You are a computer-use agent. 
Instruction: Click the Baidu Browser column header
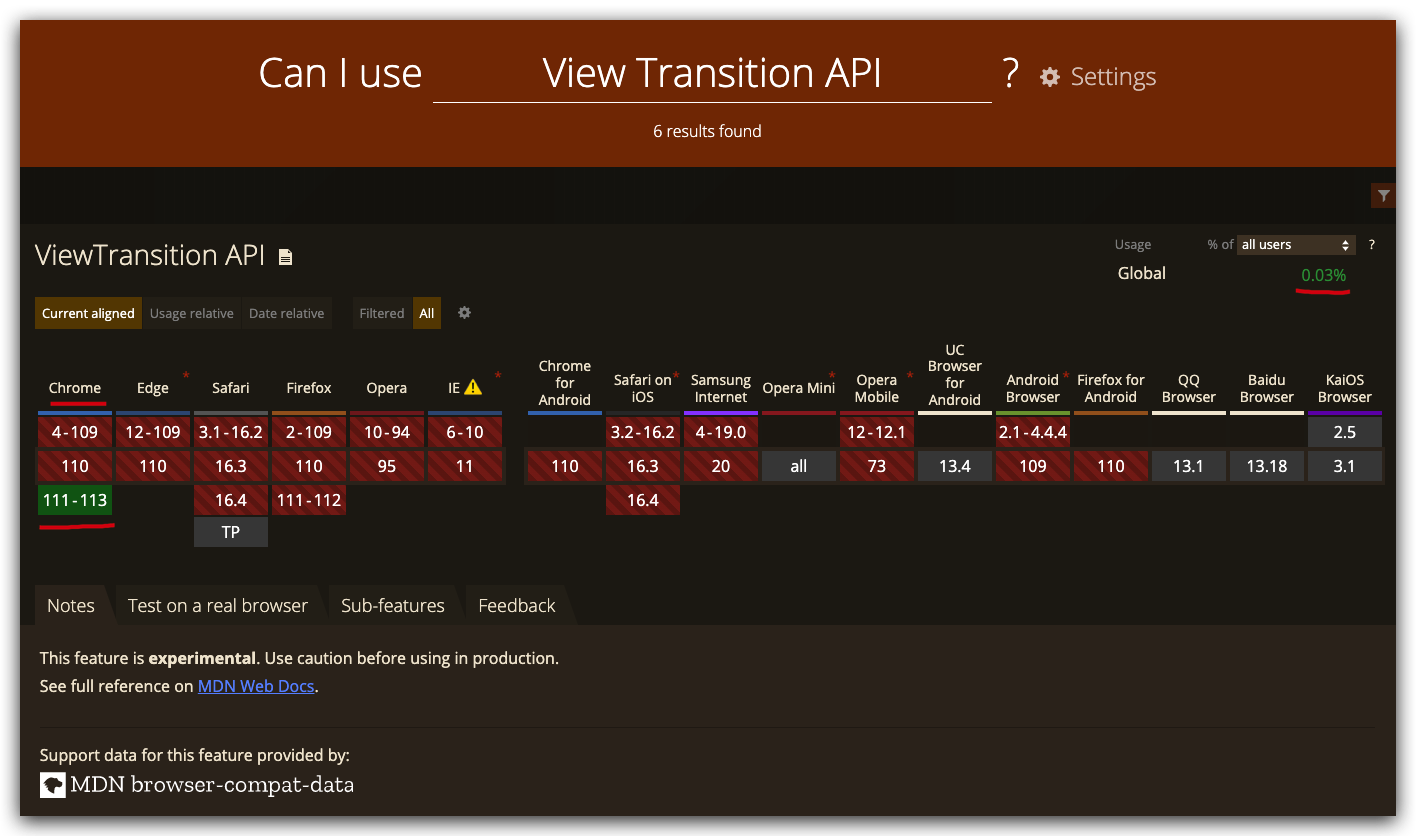click(x=1267, y=388)
